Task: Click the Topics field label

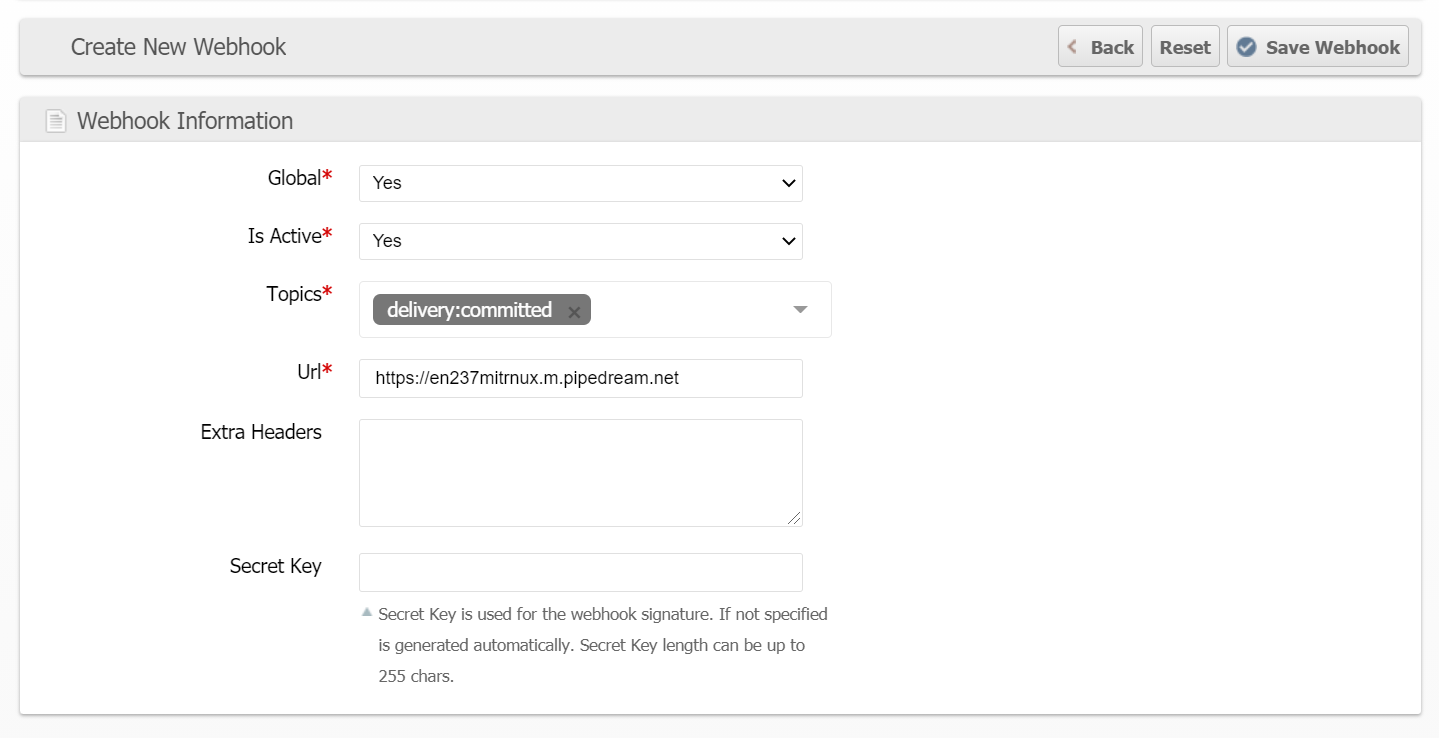Action: click(x=293, y=294)
